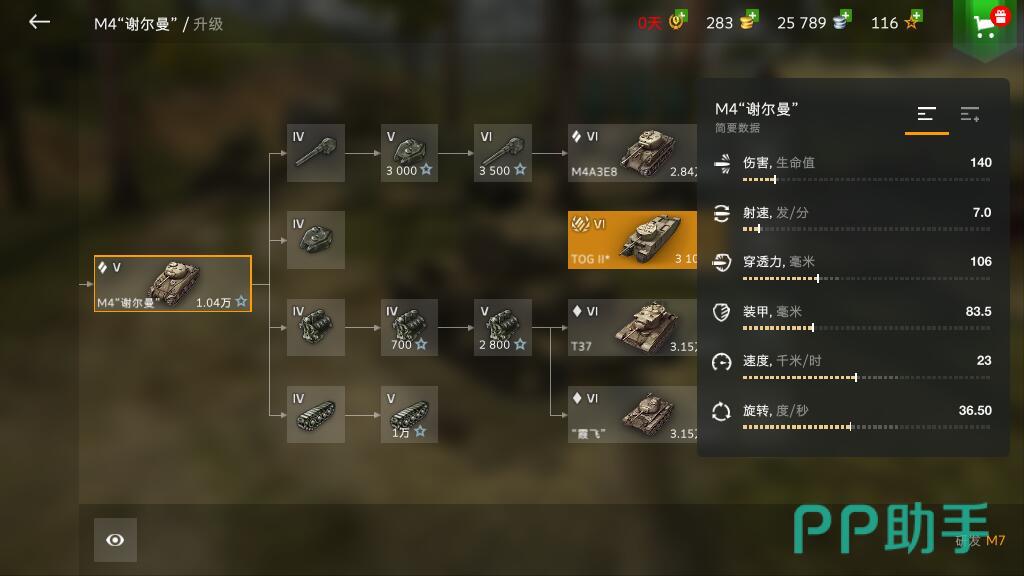Add gold via the 283 coin icon

tap(748, 21)
